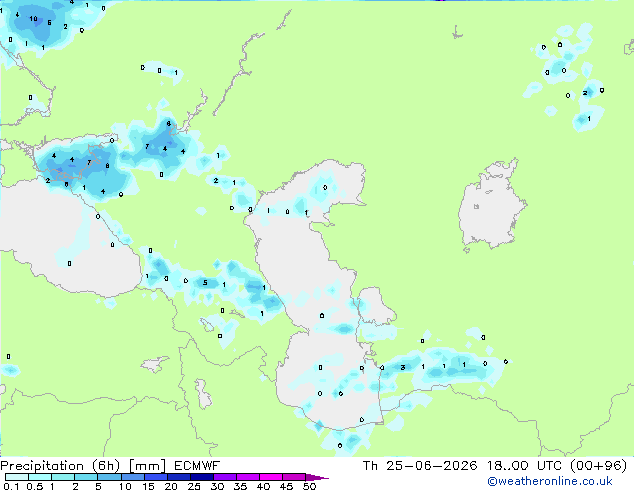The height and width of the screenshot is (490, 634).
Task: Pick the 45–50 mm legend swatch
Action: point(294,477)
